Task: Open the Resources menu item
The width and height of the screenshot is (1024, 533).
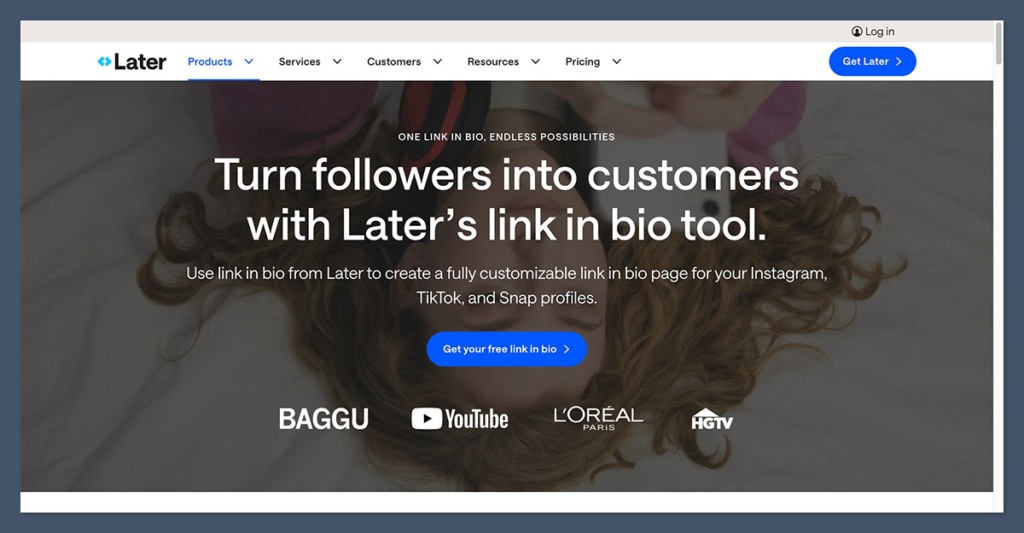Action: [493, 61]
